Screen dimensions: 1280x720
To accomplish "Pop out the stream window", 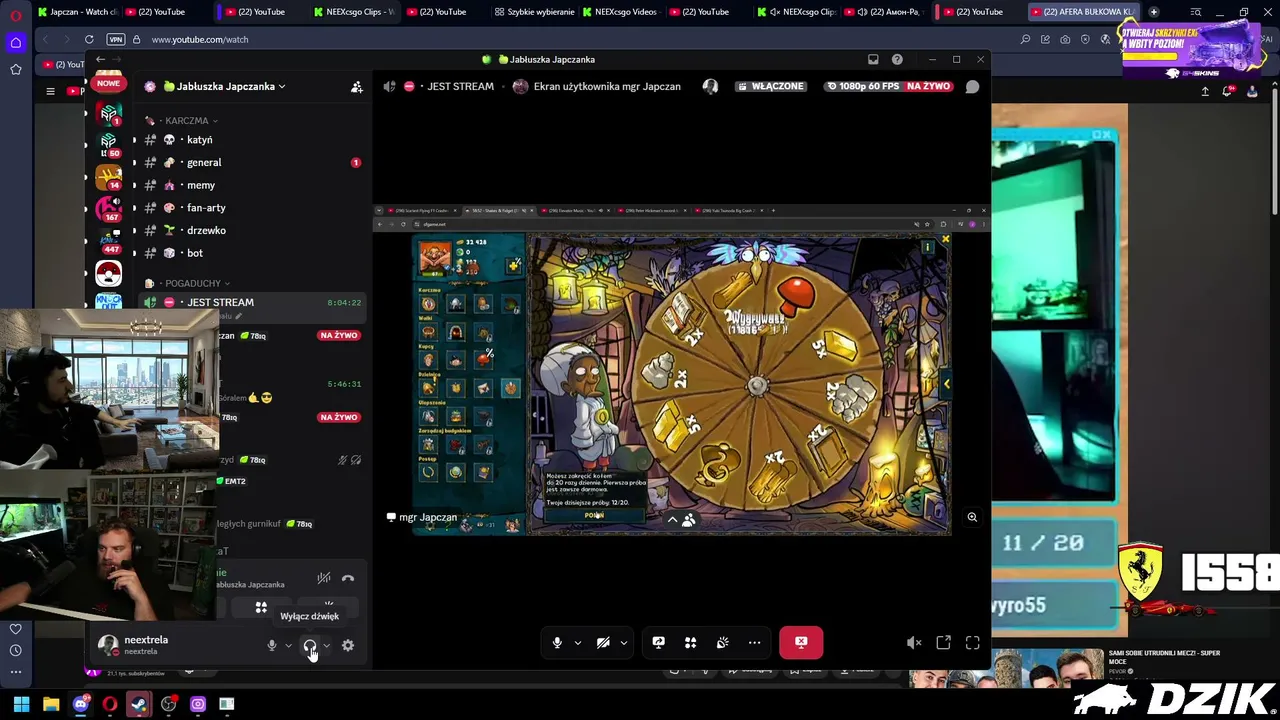I will click(943, 643).
